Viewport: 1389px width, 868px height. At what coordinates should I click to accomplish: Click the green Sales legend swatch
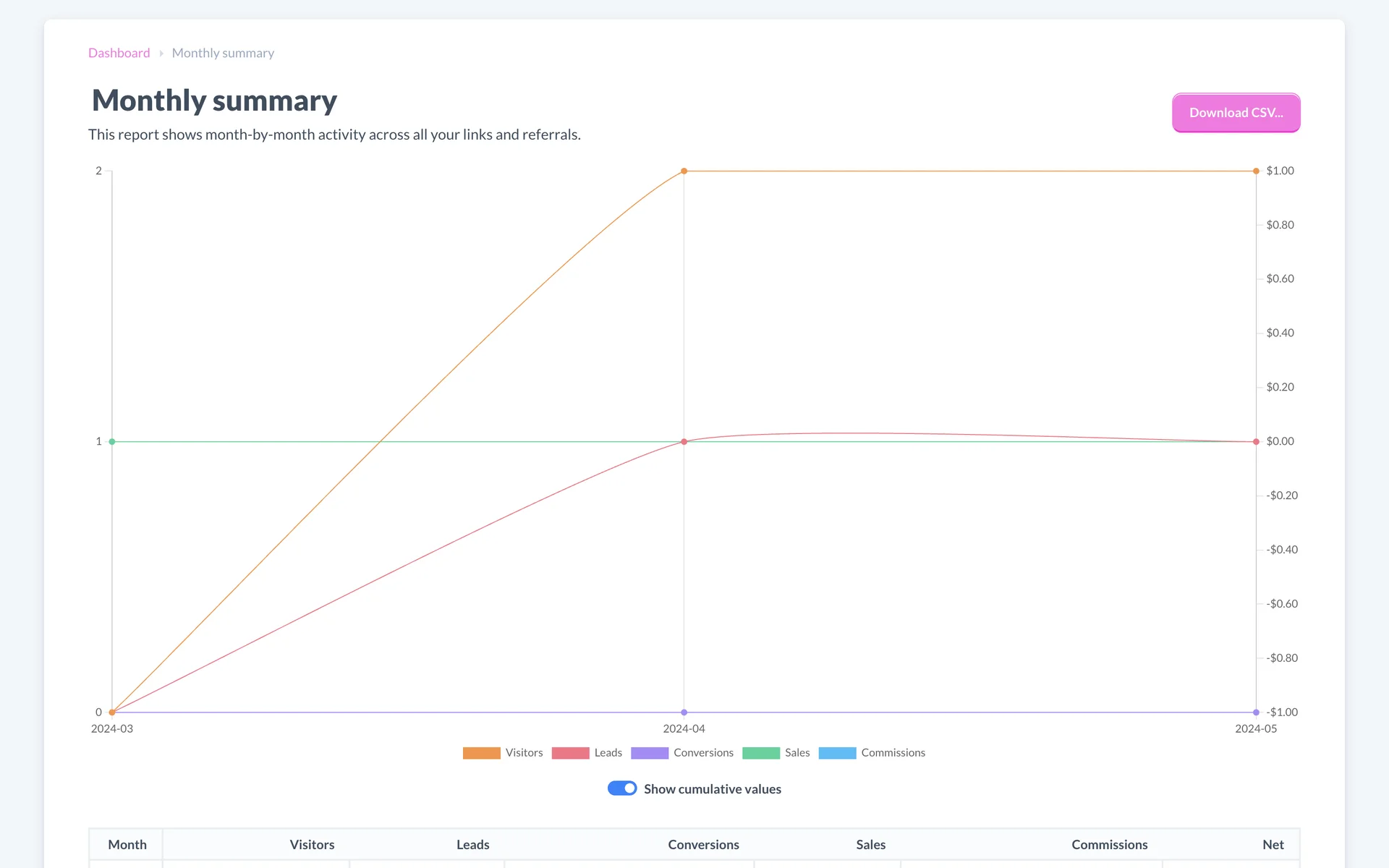coord(760,753)
